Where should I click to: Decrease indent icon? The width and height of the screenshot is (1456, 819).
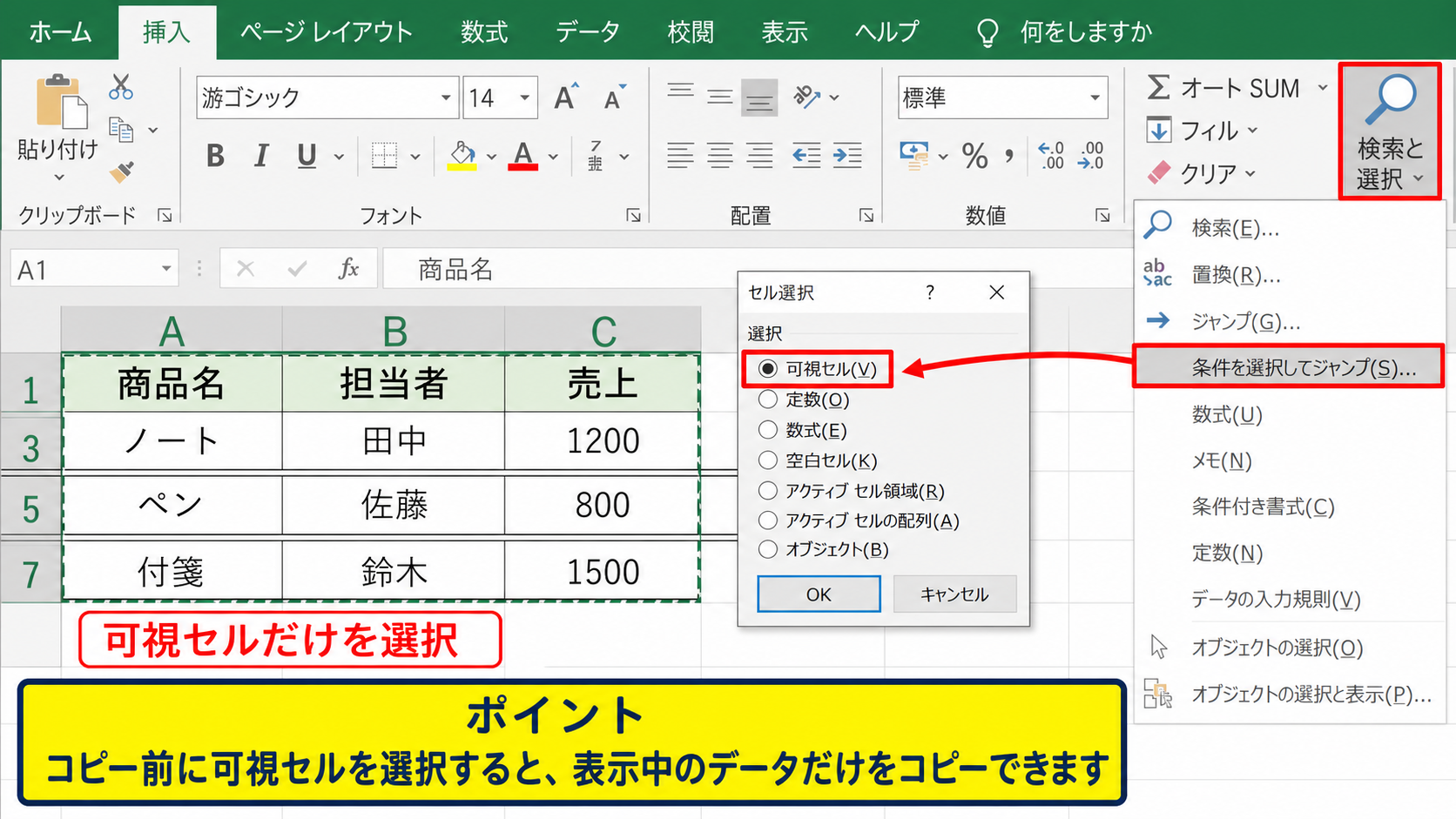[806, 156]
